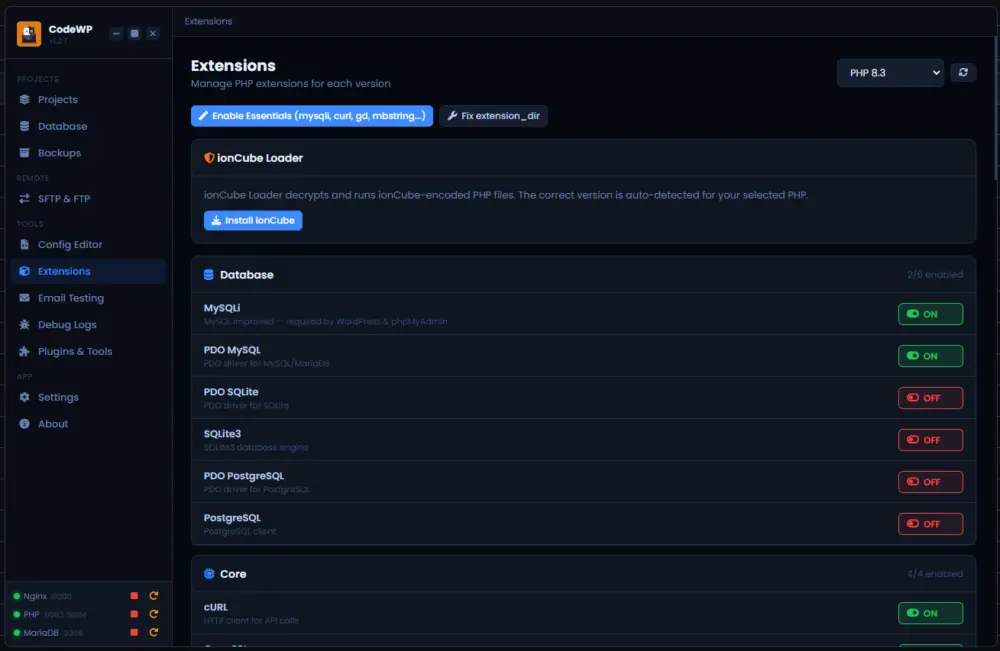Click the About info icon
1000x651 pixels.
click(x=24, y=424)
